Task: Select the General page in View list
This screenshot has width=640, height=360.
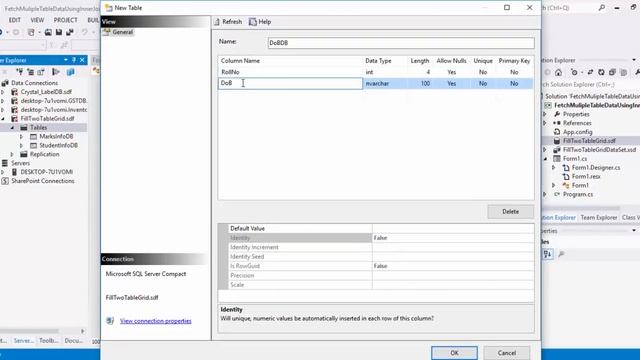Action: click(x=118, y=32)
